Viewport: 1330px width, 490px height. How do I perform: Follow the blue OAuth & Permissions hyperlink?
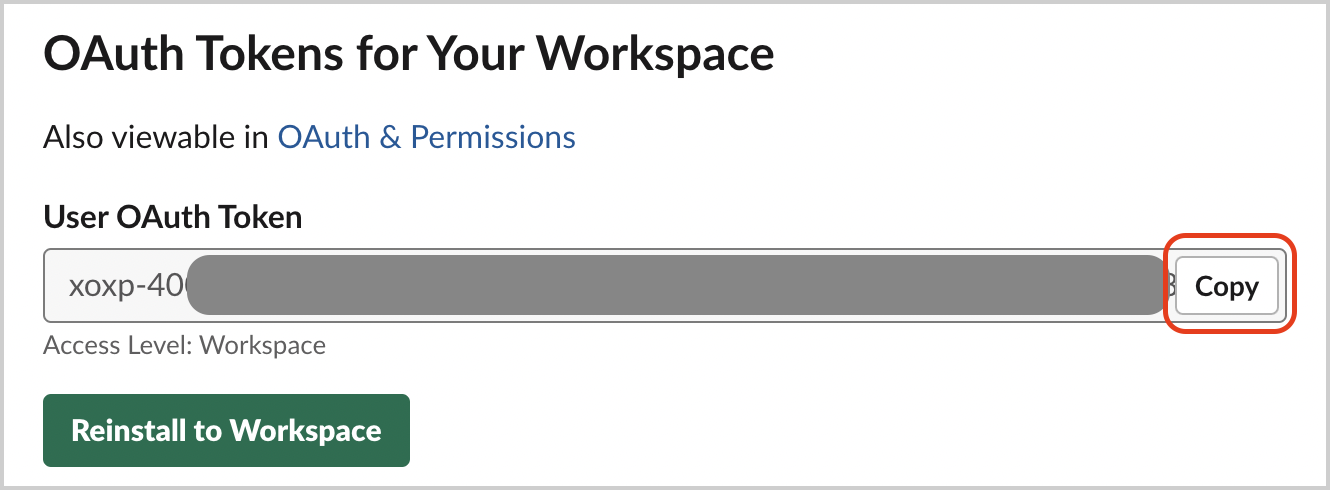[426, 137]
